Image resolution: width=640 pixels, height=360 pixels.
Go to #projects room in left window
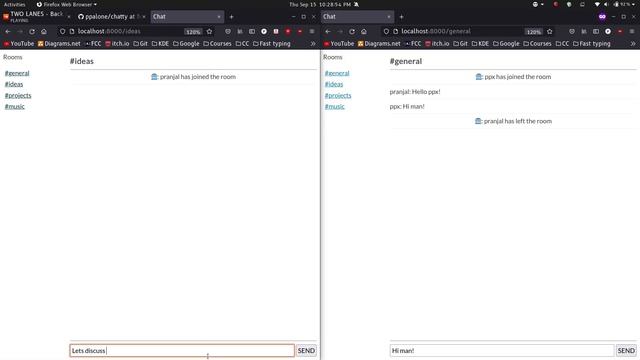click(x=18, y=95)
